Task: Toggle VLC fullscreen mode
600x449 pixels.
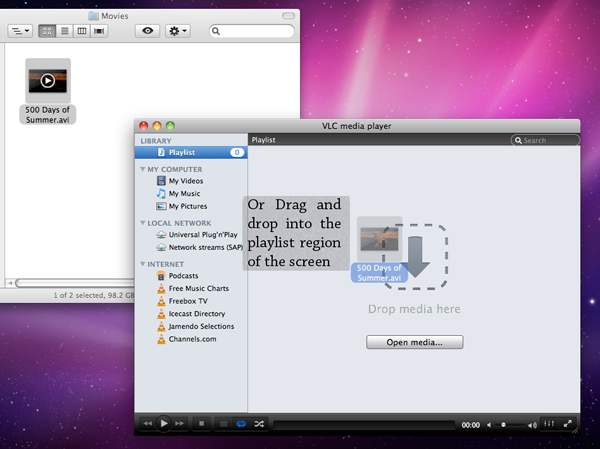Action: [568, 424]
